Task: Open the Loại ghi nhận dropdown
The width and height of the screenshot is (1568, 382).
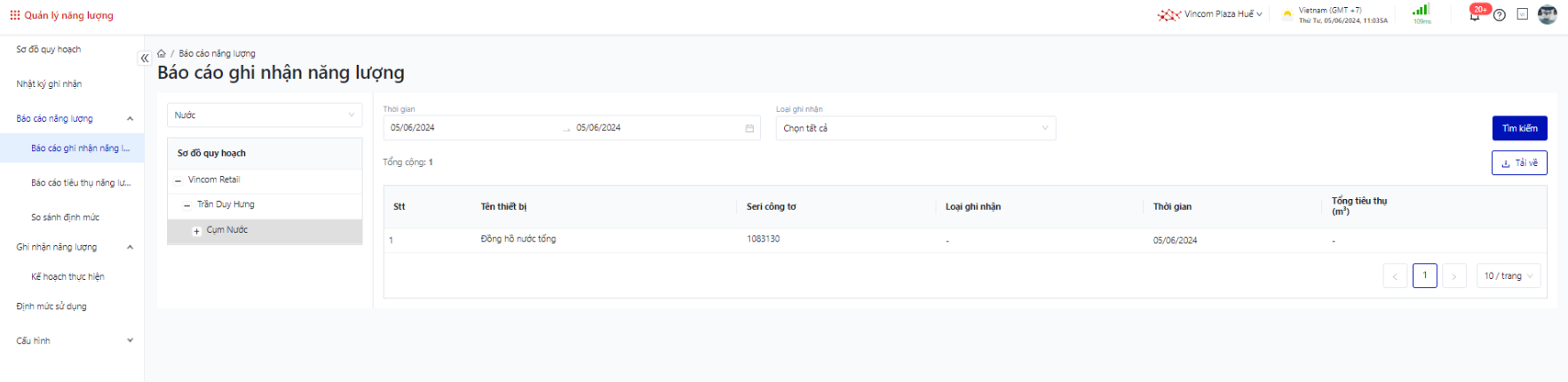Action: pos(915,129)
